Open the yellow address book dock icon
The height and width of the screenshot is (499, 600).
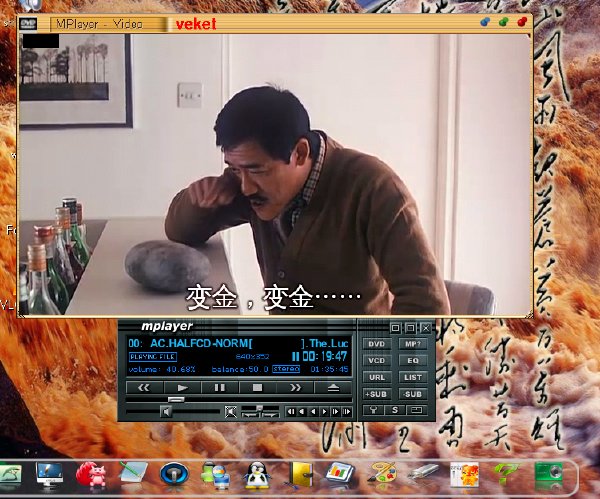pyautogui.click(x=300, y=474)
